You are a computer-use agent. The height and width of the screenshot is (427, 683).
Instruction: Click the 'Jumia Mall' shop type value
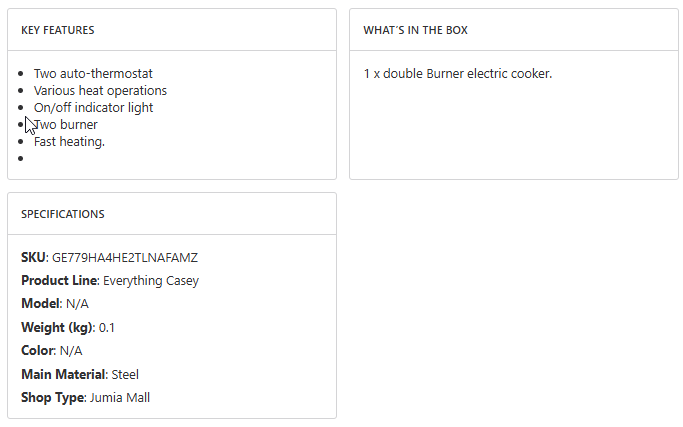[120, 397]
